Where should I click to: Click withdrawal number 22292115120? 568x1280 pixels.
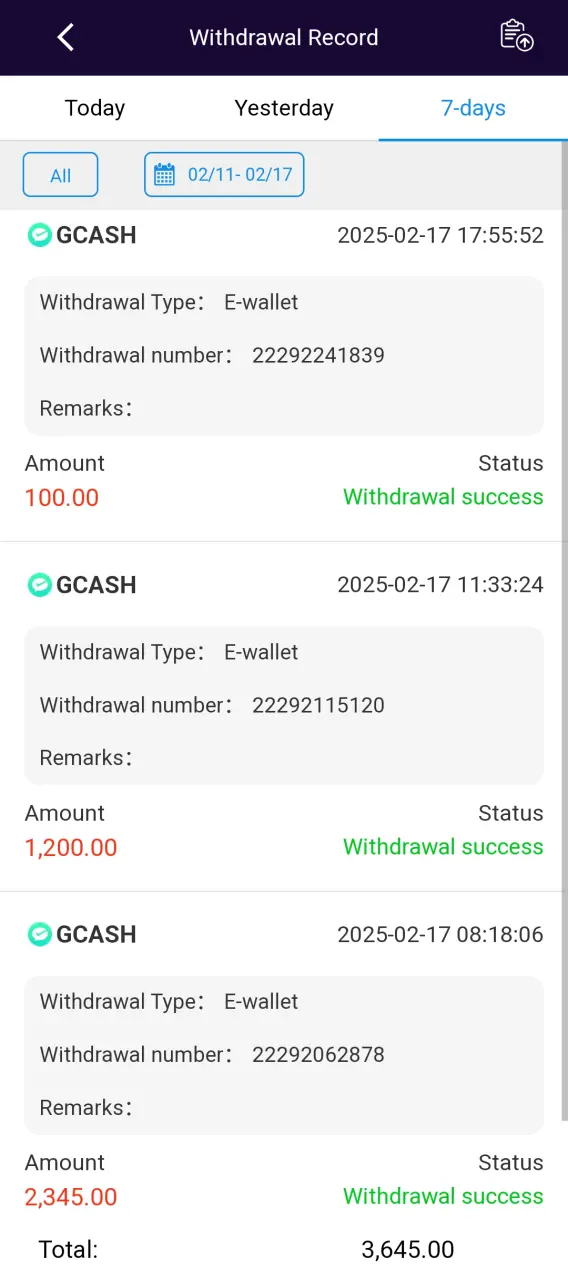coord(318,705)
